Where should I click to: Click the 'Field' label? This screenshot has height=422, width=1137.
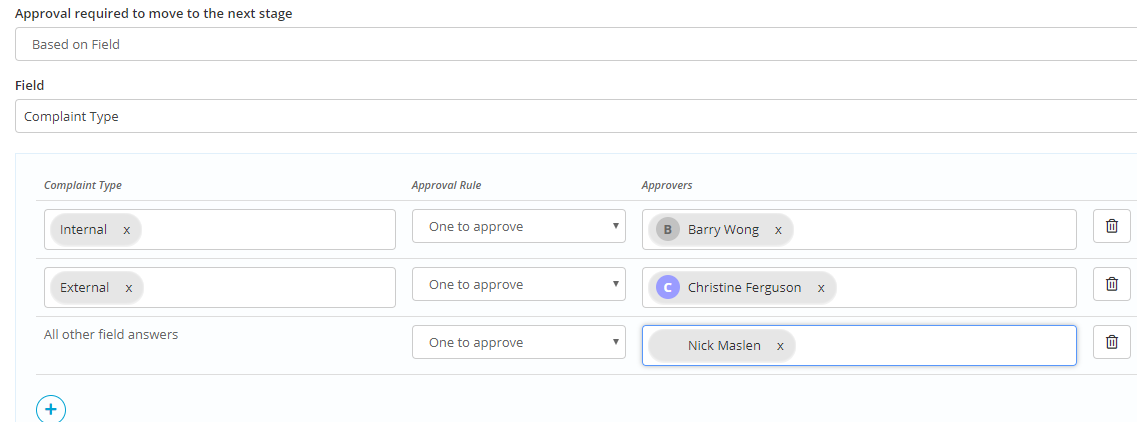(x=30, y=85)
